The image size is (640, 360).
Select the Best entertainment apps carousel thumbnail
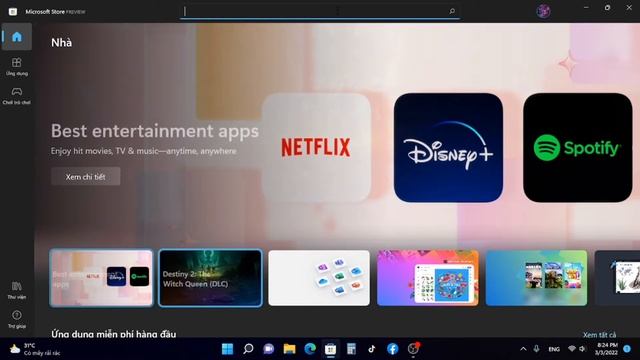coord(101,278)
